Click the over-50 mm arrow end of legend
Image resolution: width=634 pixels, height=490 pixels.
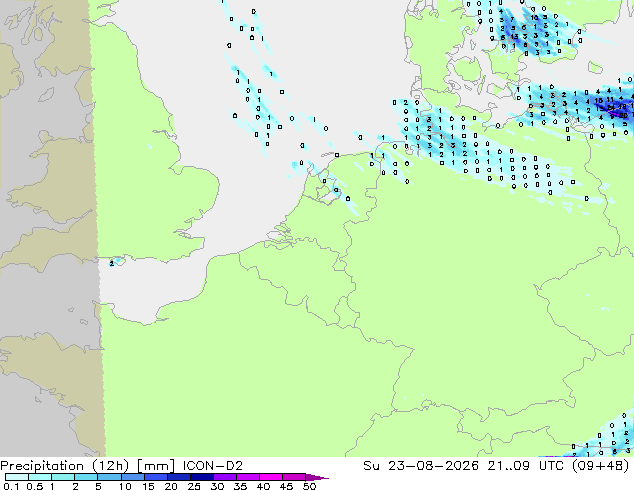click(317, 477)
